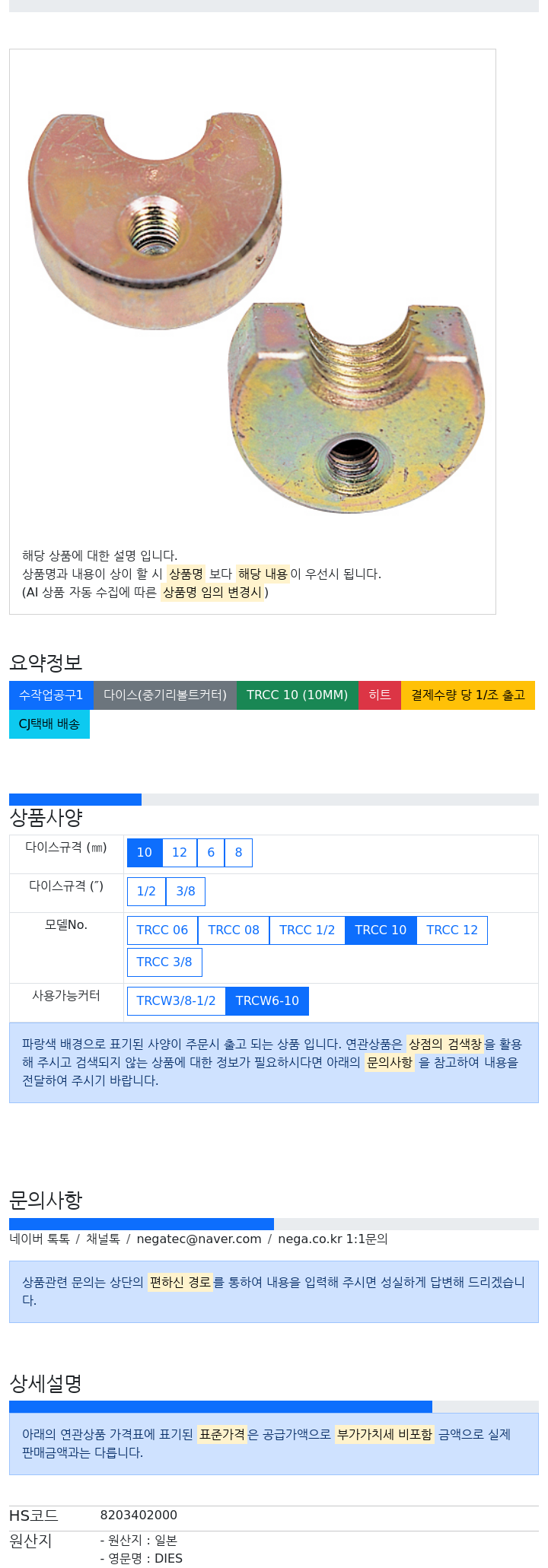Click the 다이스(중기리볼트커터) tag

tap(165, 695)
